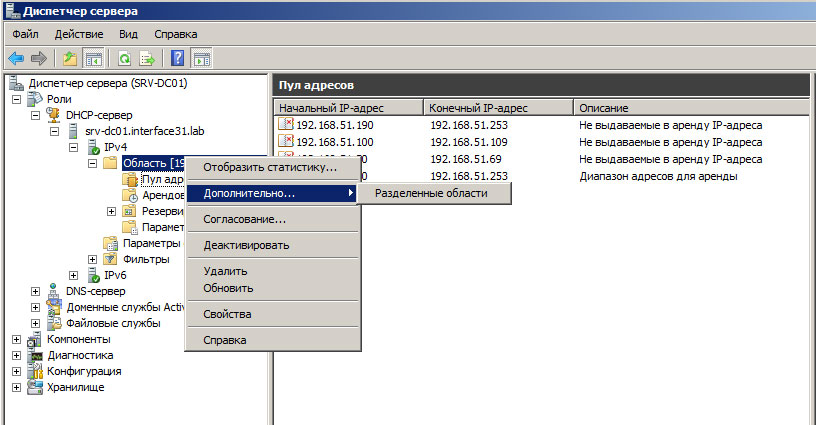Open the Действие menu
This screenshot has height=425, width=816.
pyautogui.click(x=79, y=34)
